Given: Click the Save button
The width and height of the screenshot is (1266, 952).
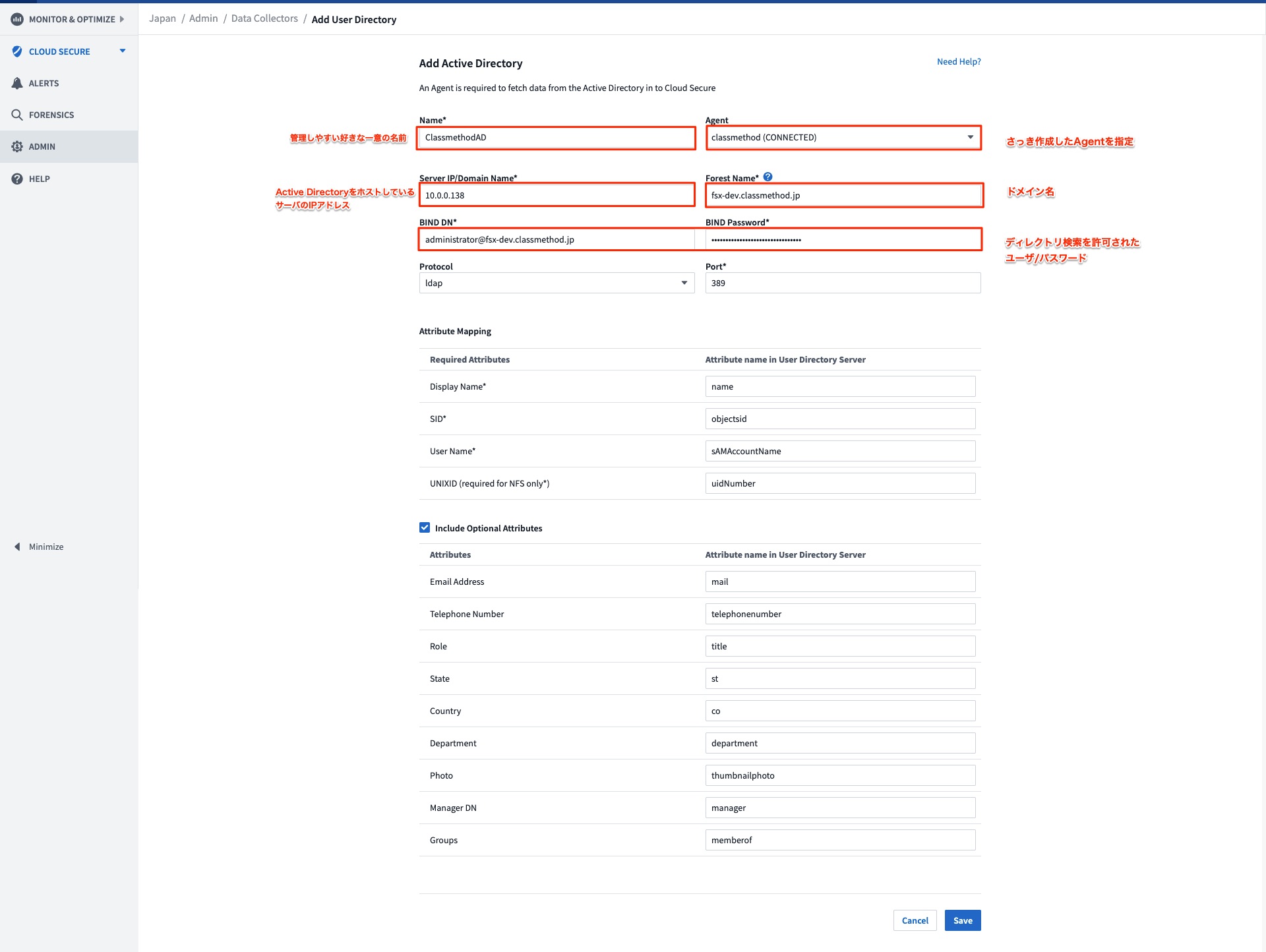Looking at the screenshot, I should pyautogui.click(x=962, y=920).
